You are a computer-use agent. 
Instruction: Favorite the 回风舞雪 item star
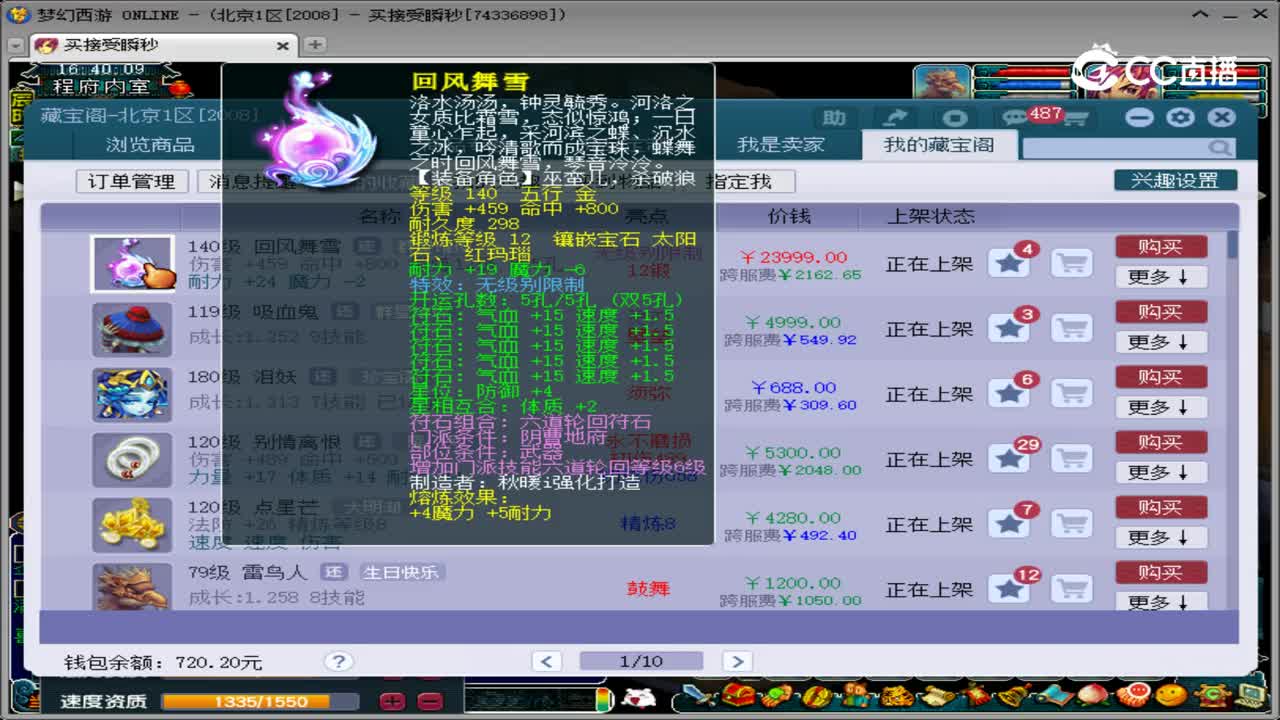click(x=1009, y=263)
